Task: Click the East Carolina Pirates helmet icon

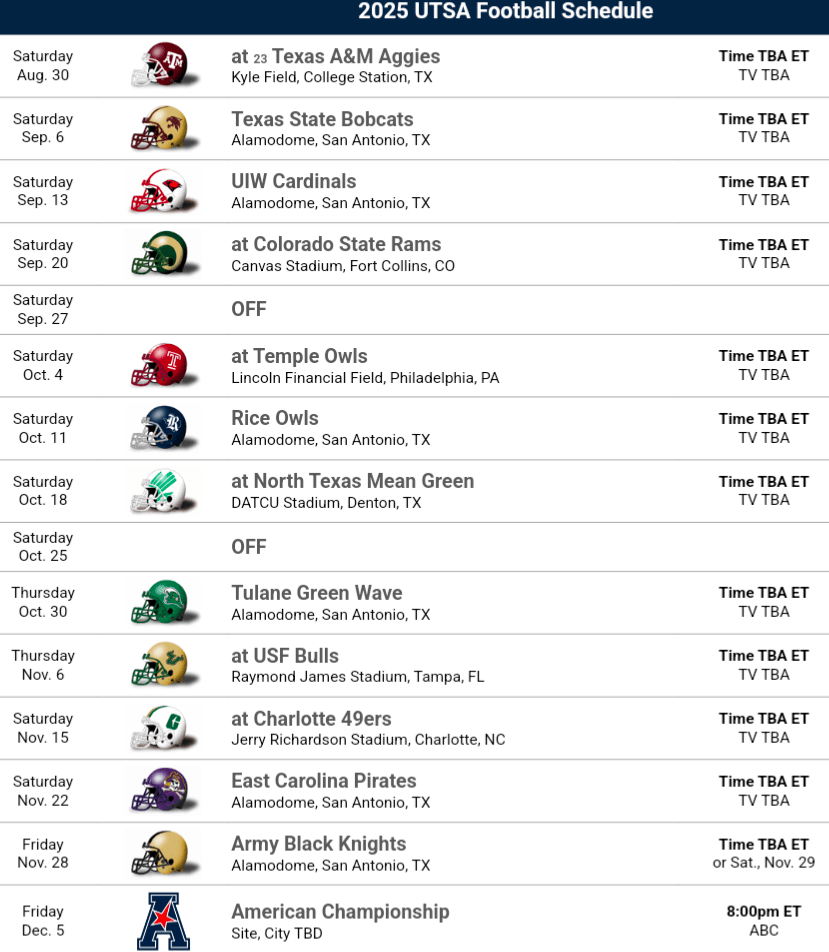Action: point(159,791)
